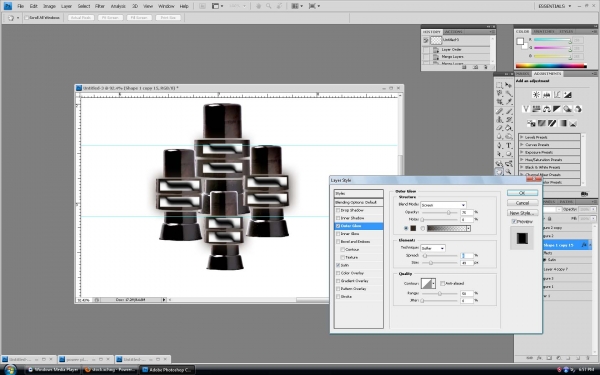The image size is (600, 375).
Task: Enable the Stroke style checkbox
Action: 338,297
